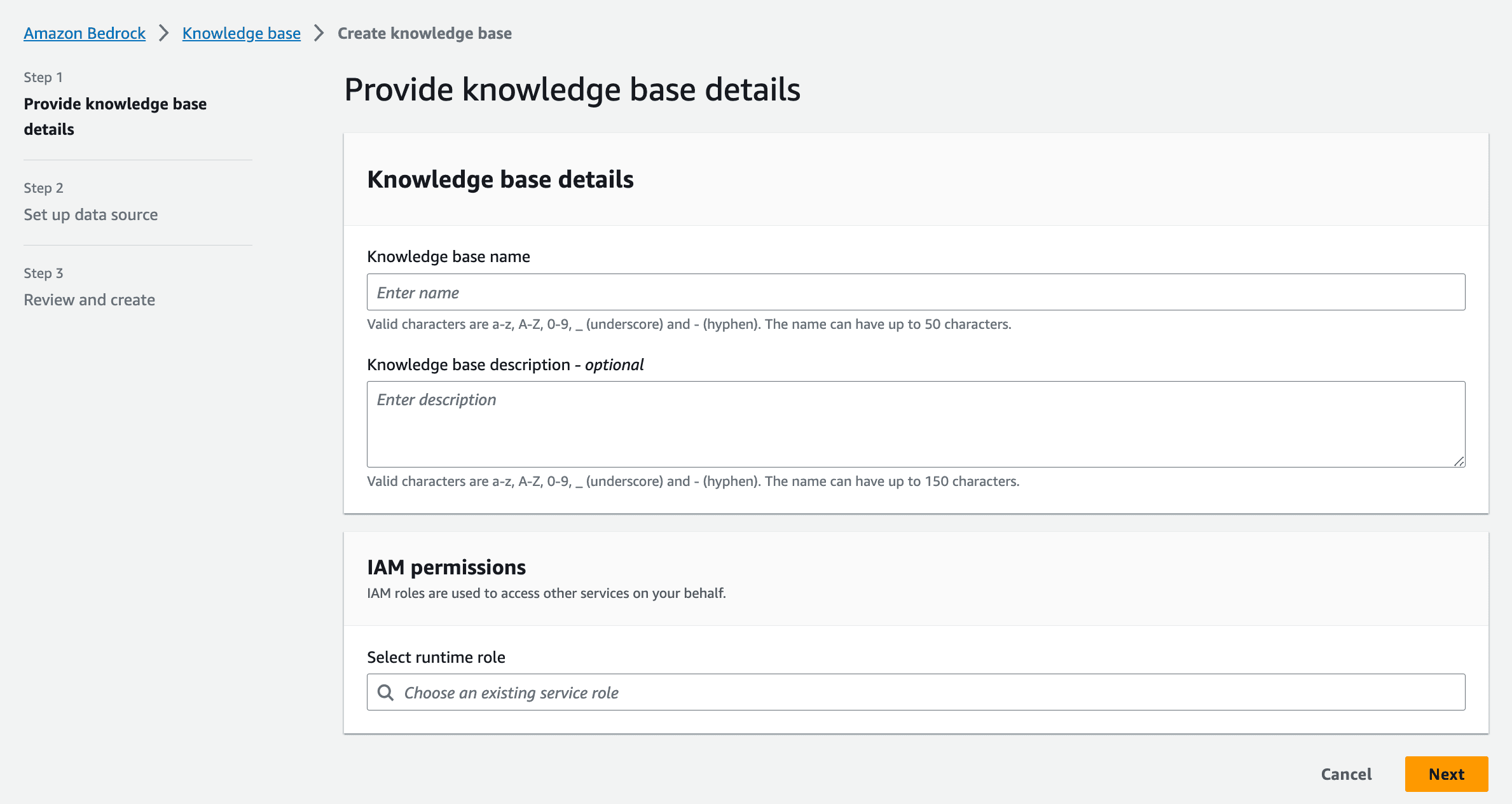
Task: Click the Next button to continue
Action: 1446,774
